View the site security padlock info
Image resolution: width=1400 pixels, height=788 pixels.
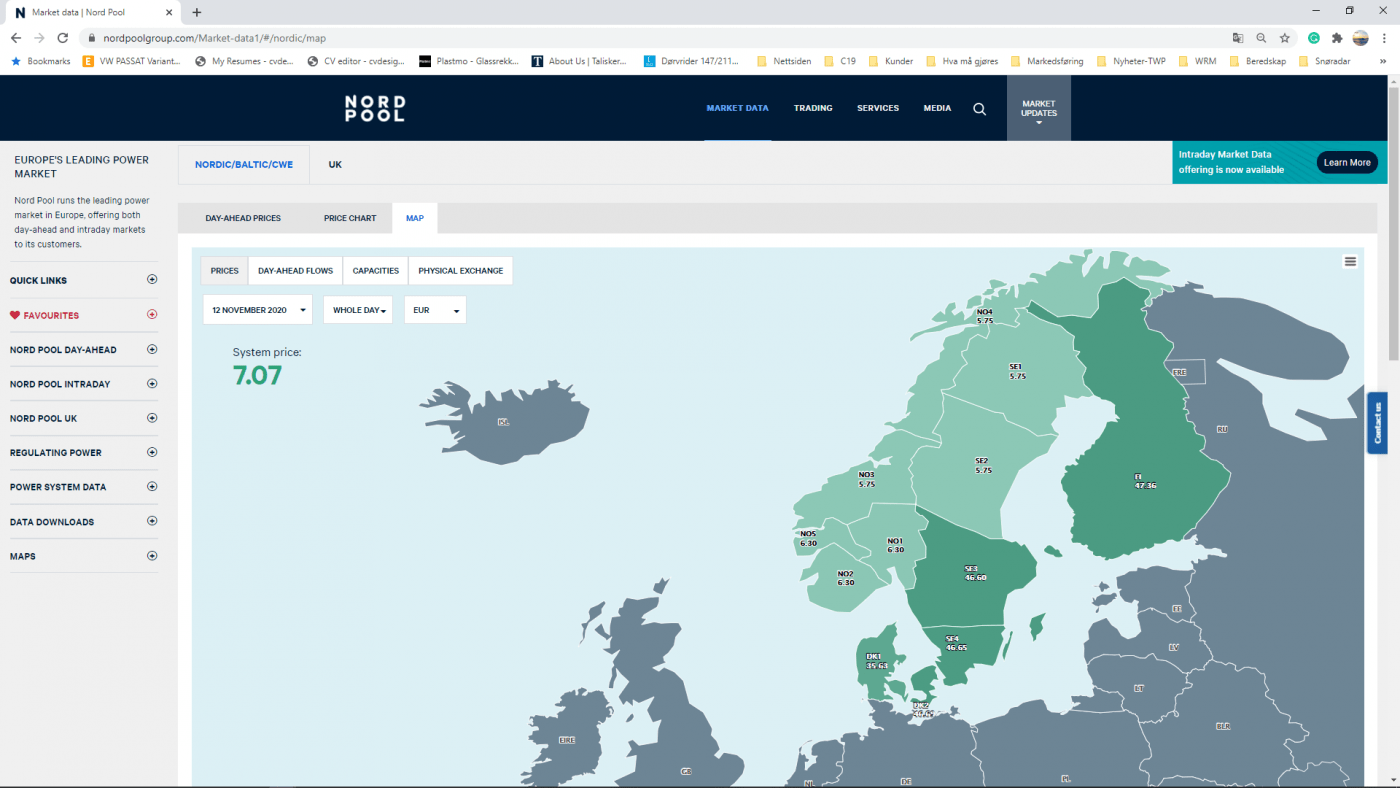tap(91, 38)
